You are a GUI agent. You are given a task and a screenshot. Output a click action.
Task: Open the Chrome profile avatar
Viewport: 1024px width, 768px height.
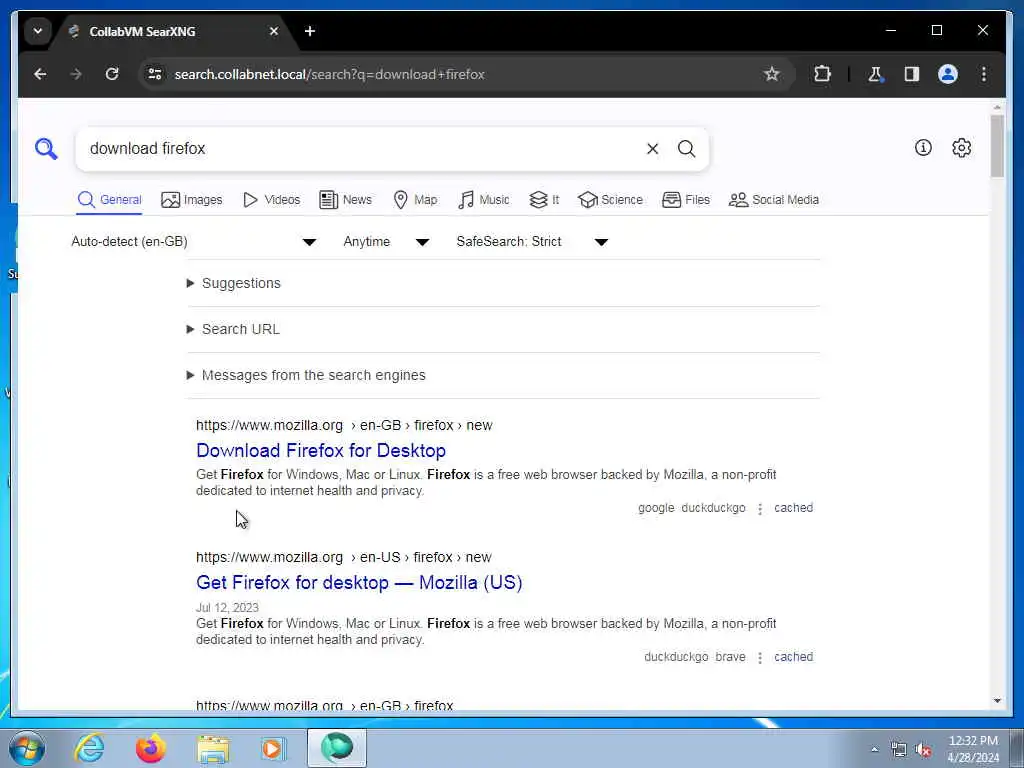[948, 74]
